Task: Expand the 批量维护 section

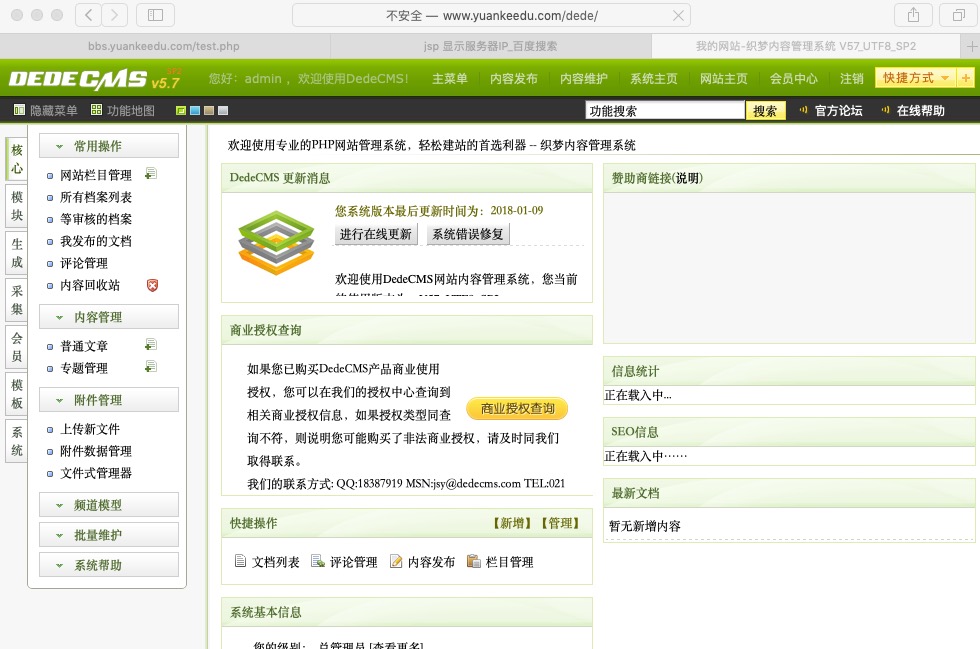Action: coord(109,535)
